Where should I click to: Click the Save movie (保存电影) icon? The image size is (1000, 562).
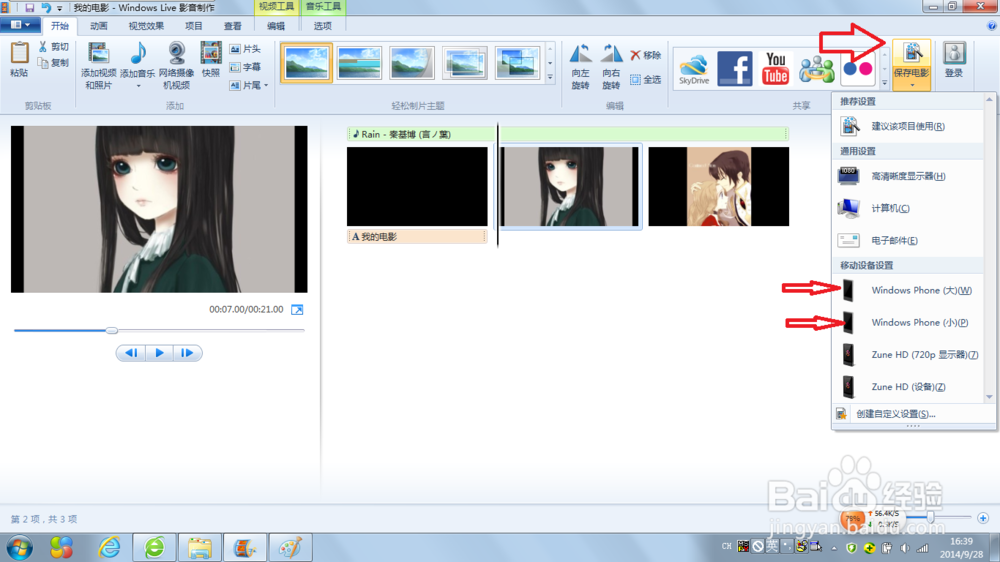[912, 54]
